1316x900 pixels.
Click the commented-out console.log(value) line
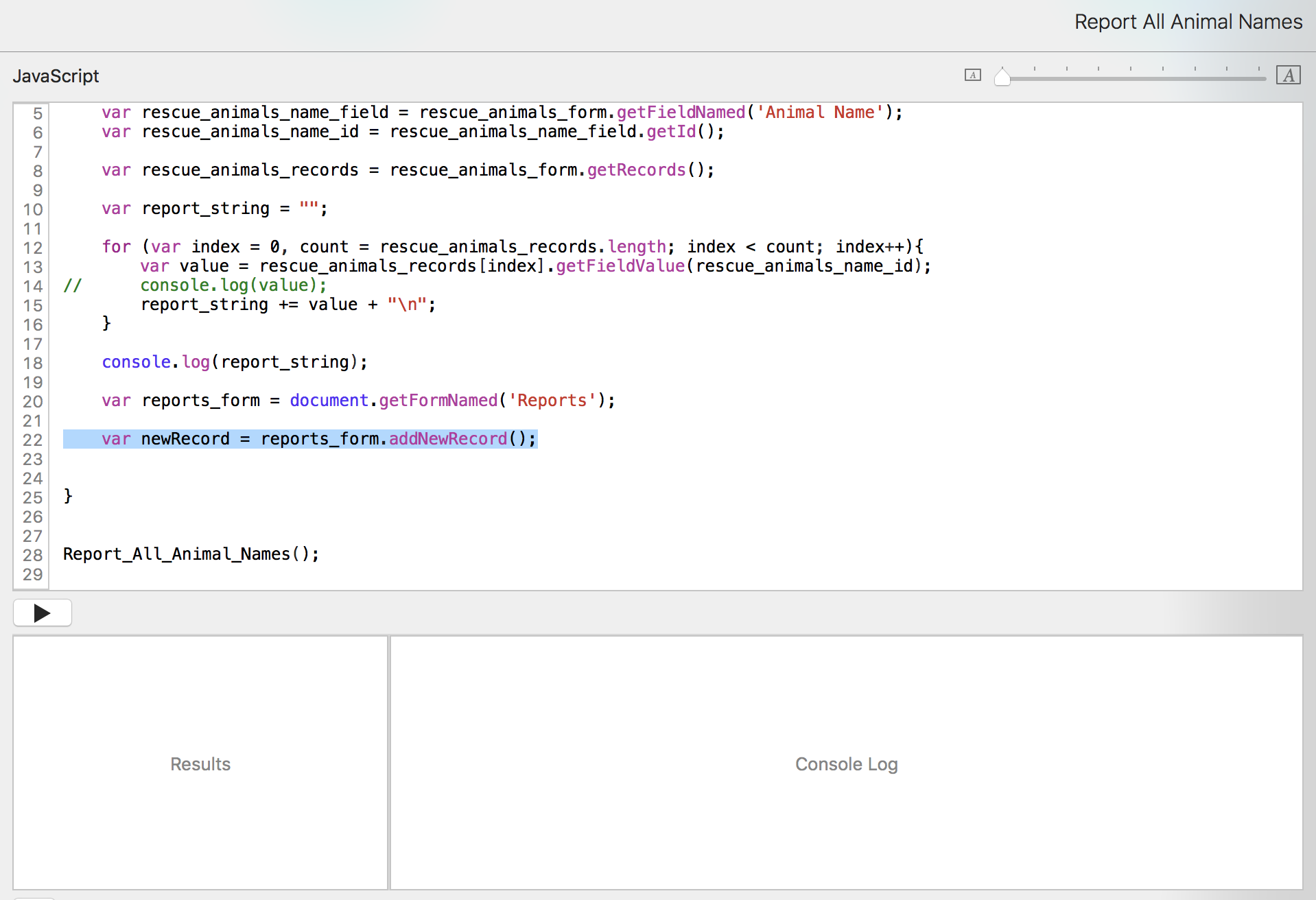tap(233, 285)
